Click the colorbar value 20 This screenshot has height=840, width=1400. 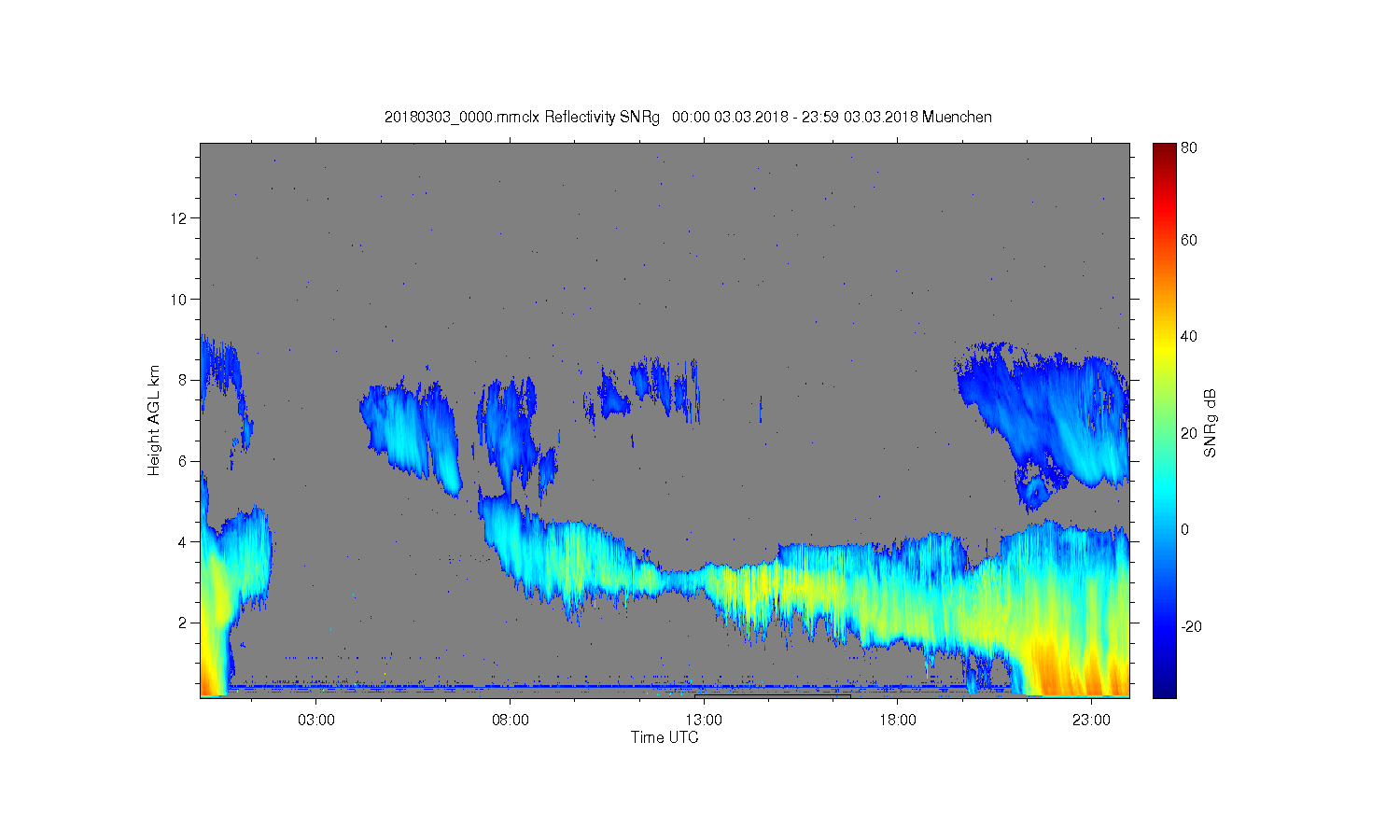click(x=1189, y=433)
